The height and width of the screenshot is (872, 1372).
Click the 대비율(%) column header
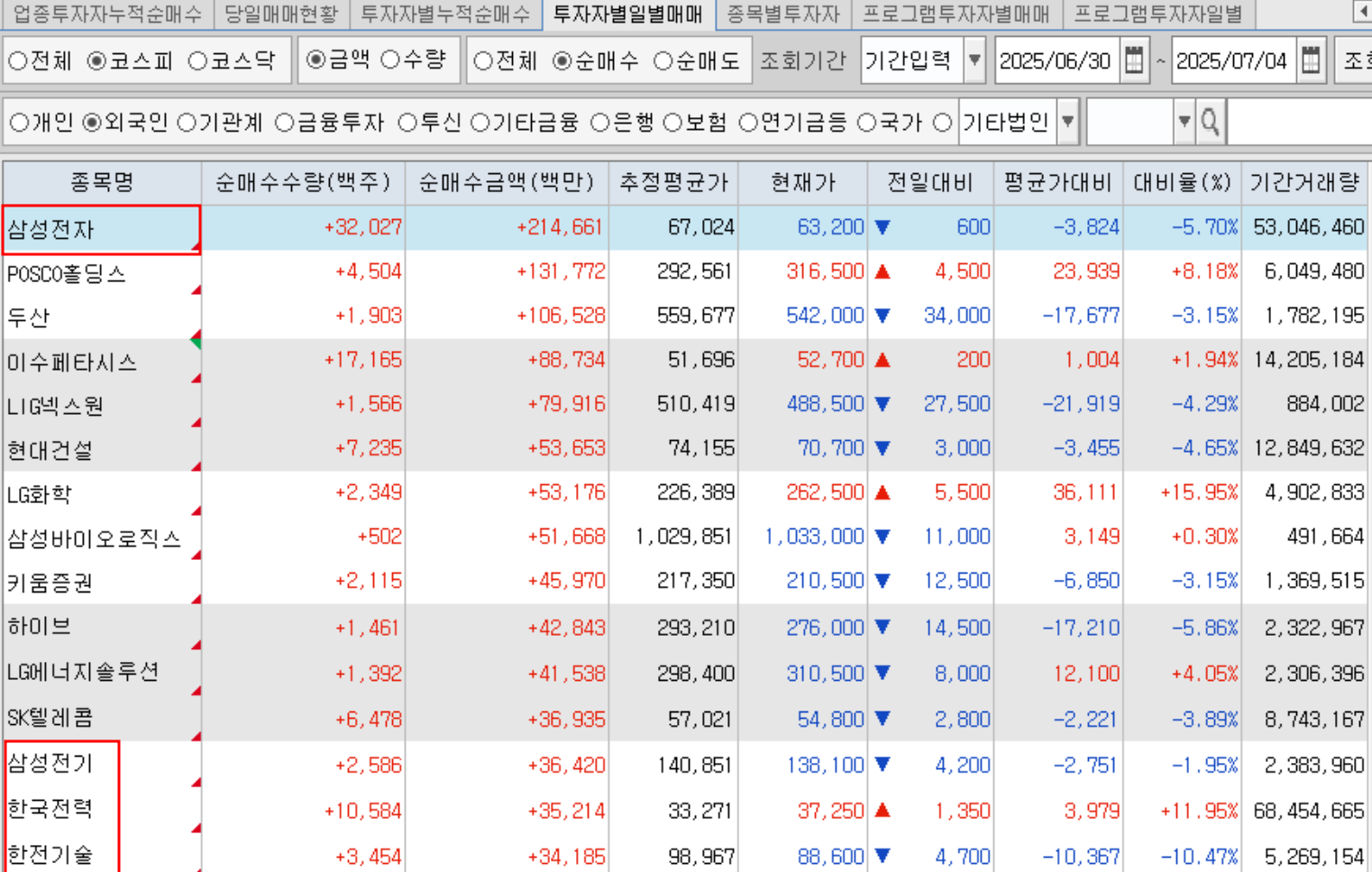(1181, 183)
